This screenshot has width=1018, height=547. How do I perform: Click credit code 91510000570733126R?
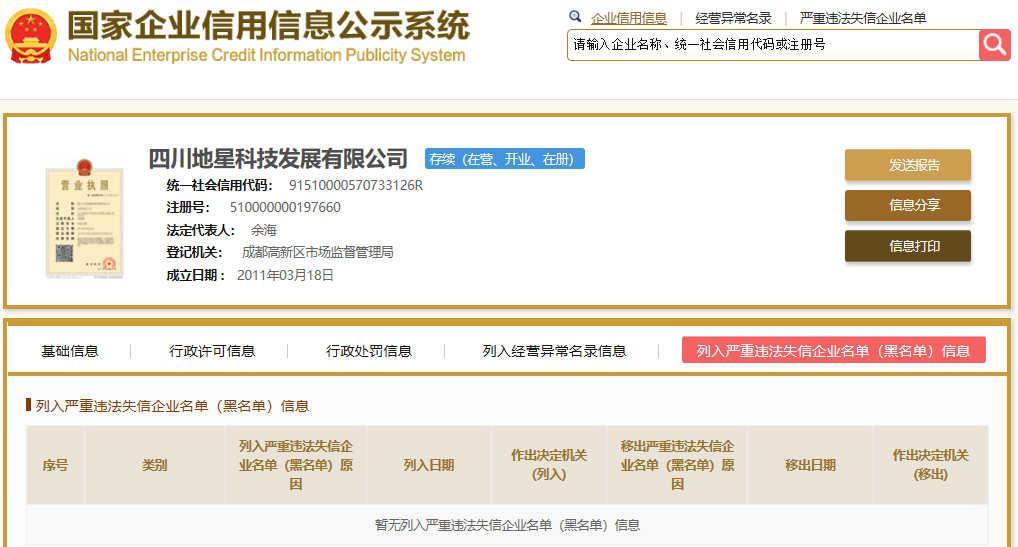coord(356,186)
